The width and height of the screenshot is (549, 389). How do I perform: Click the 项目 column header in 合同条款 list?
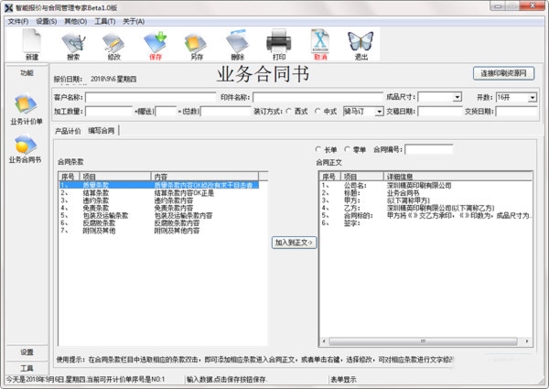click(x=116, y=176)
